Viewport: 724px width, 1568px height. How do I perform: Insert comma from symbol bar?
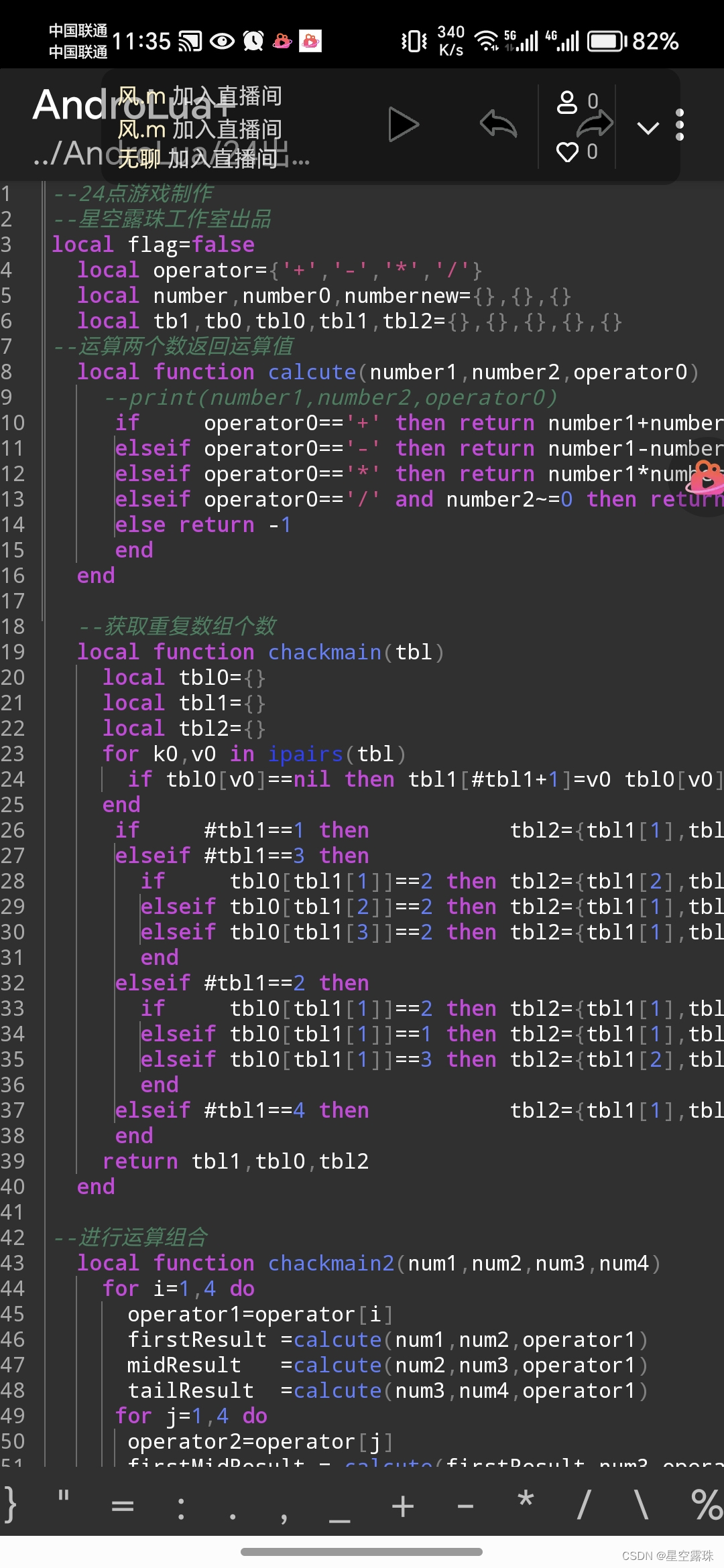click(x=285, y=1517)
